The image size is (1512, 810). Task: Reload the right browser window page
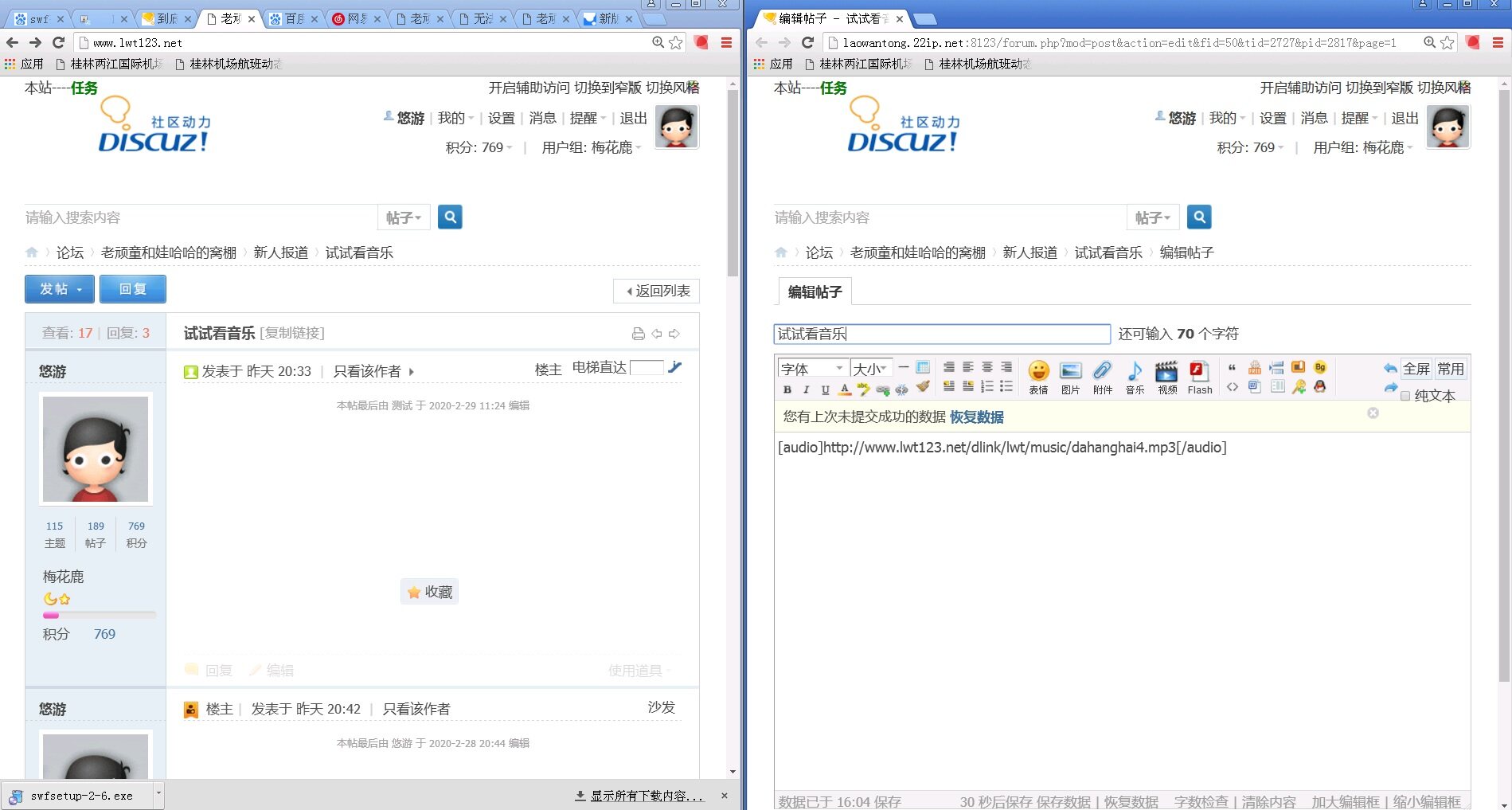(x=807, y=43)
